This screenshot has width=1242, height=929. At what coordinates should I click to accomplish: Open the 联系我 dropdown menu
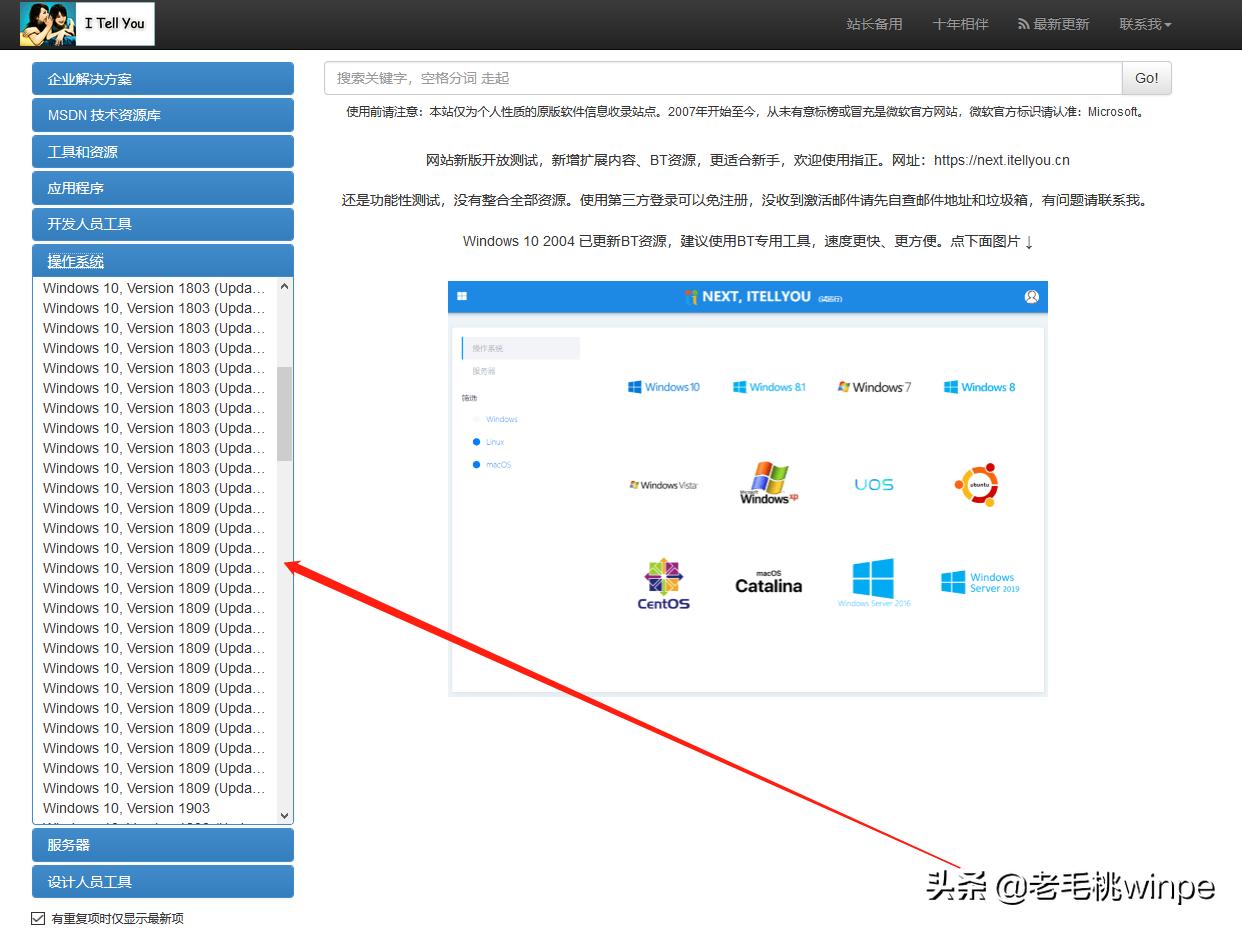(1144, 24)
